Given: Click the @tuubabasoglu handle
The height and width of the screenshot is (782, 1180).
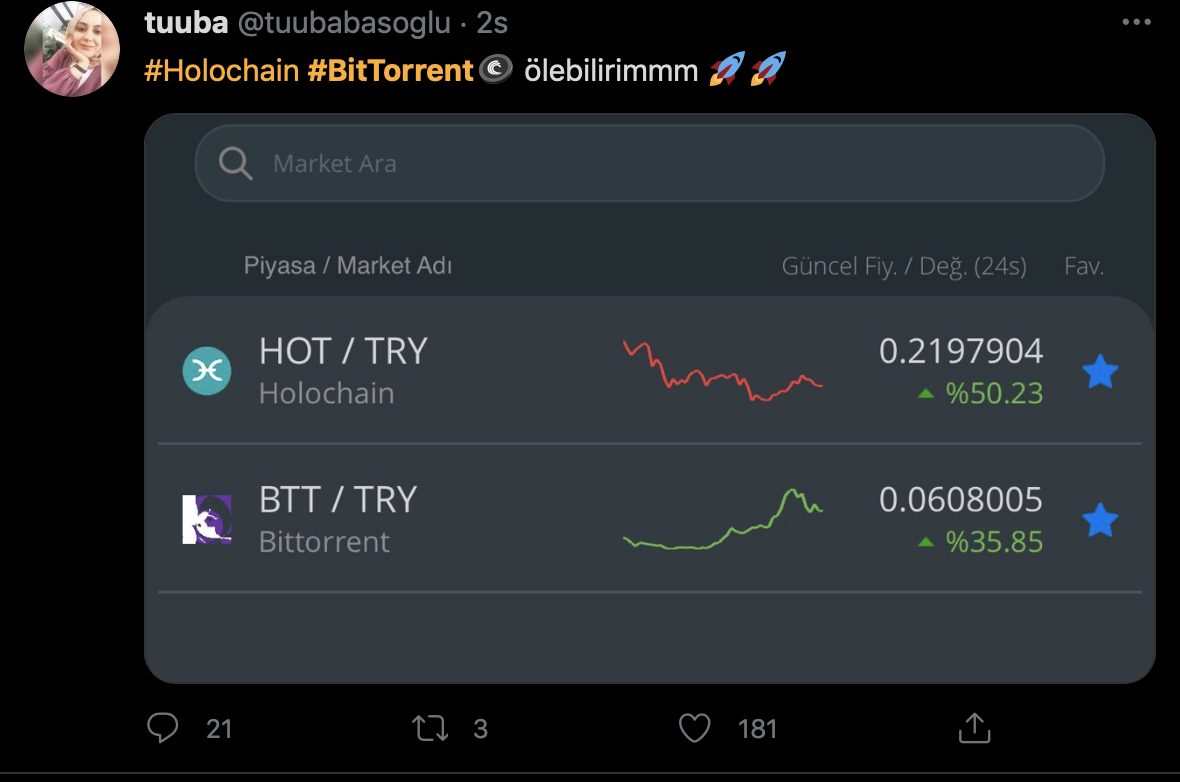Looking at the screenshot, I should coord(343,22).
